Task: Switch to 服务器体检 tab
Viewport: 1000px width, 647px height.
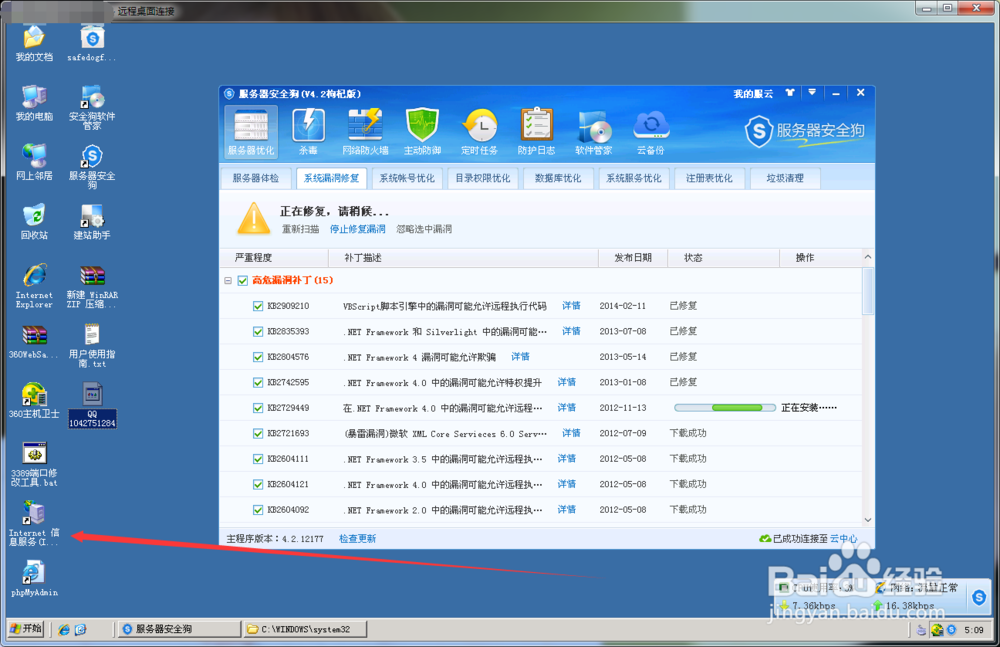Action: pos(256,178)
